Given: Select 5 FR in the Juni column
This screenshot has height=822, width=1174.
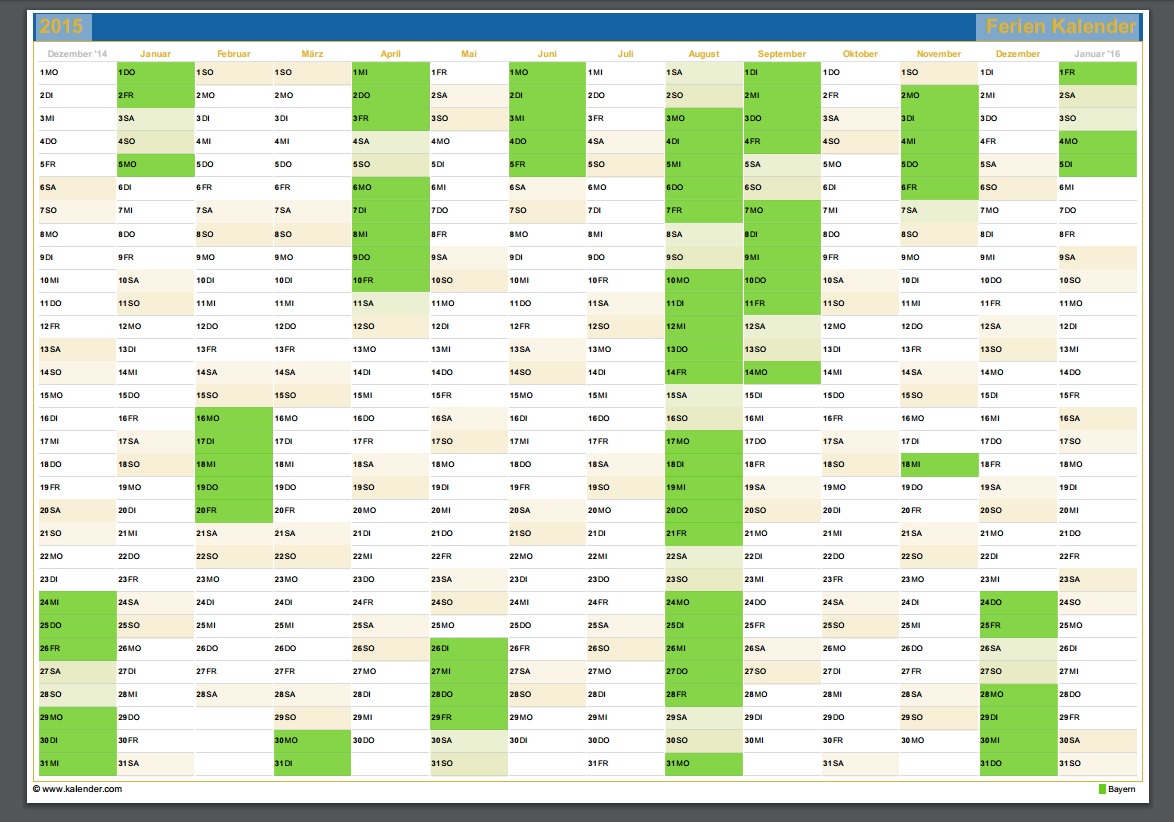Looking at the screenshot, I should (547, 165).
